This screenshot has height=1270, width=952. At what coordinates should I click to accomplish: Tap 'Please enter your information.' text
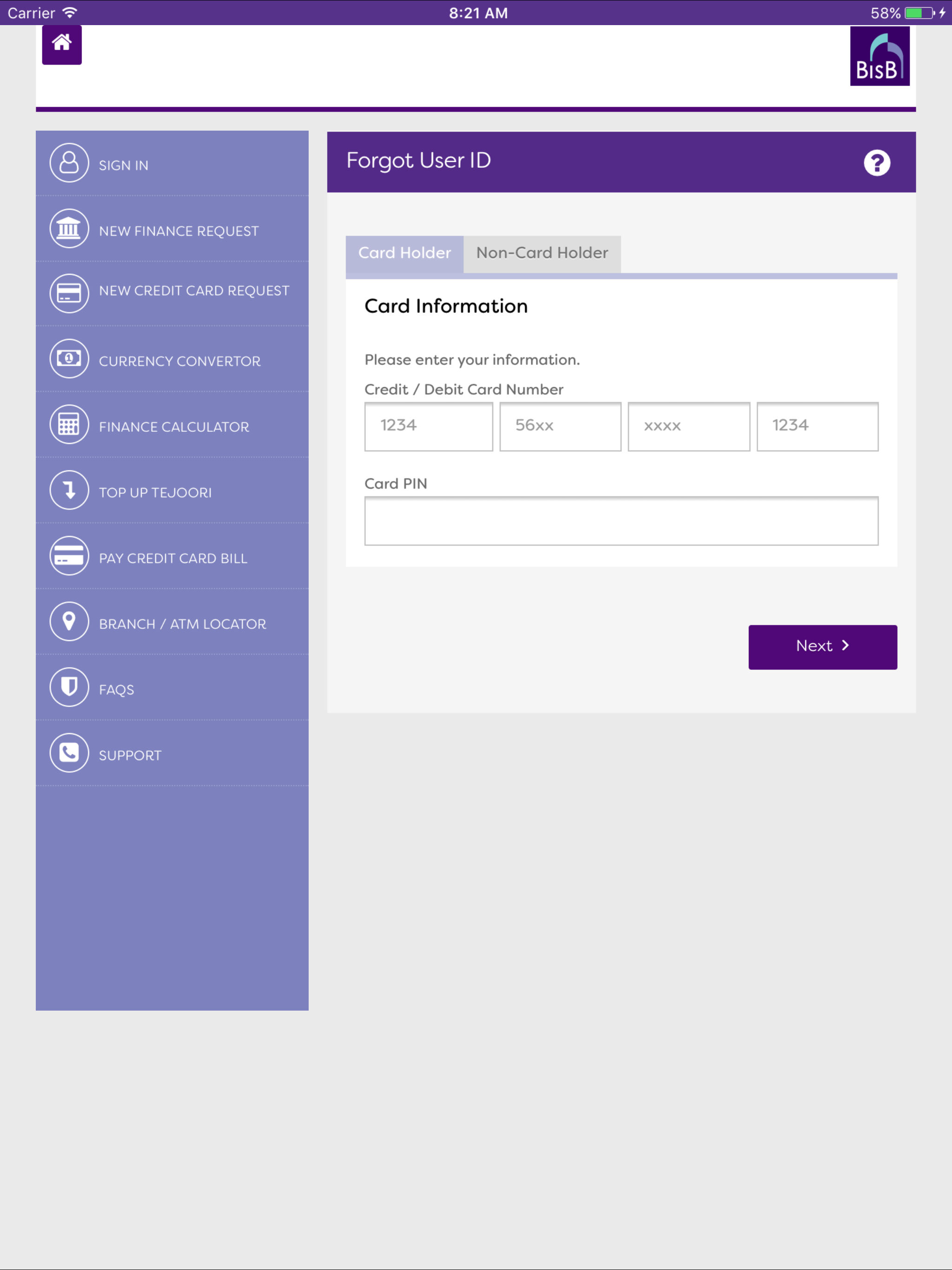[472, 360]
